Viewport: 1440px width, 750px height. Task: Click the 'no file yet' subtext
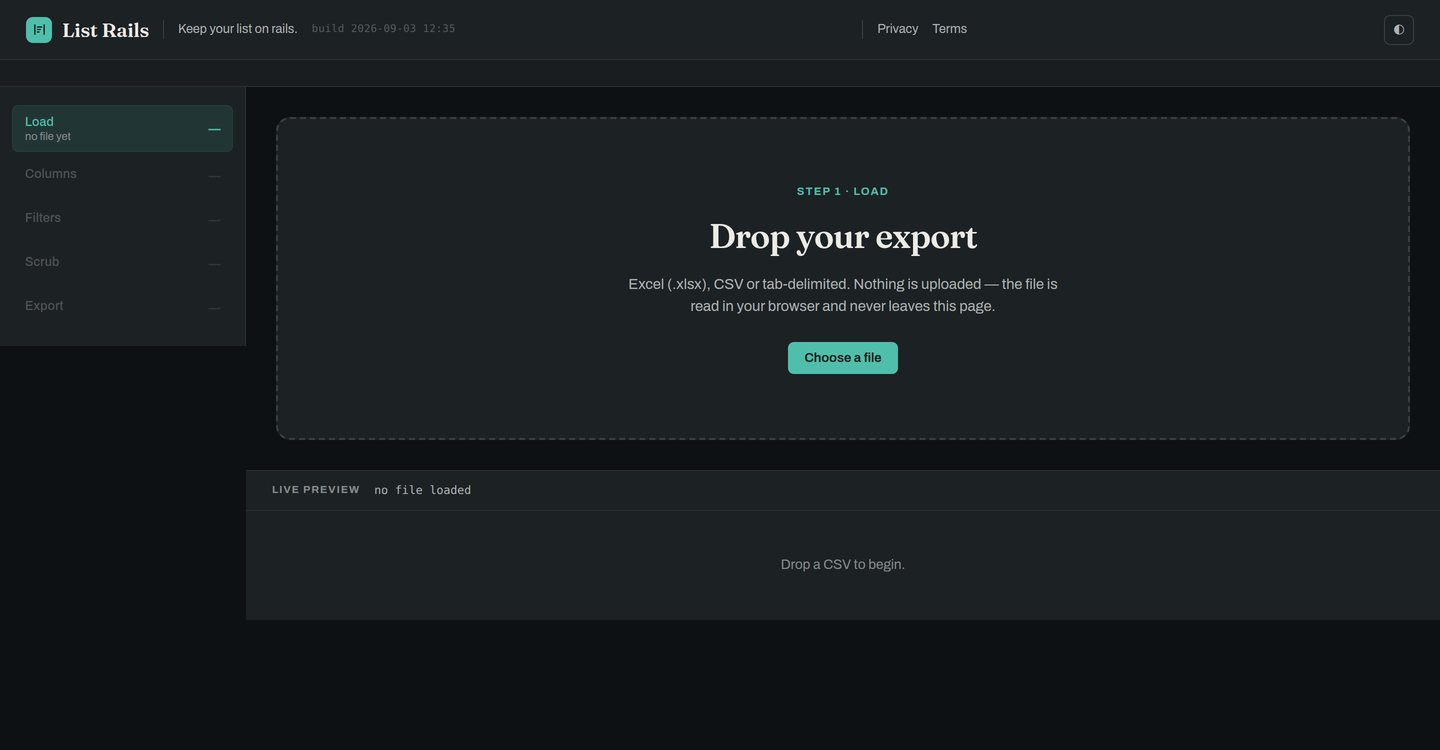[48, 137]
